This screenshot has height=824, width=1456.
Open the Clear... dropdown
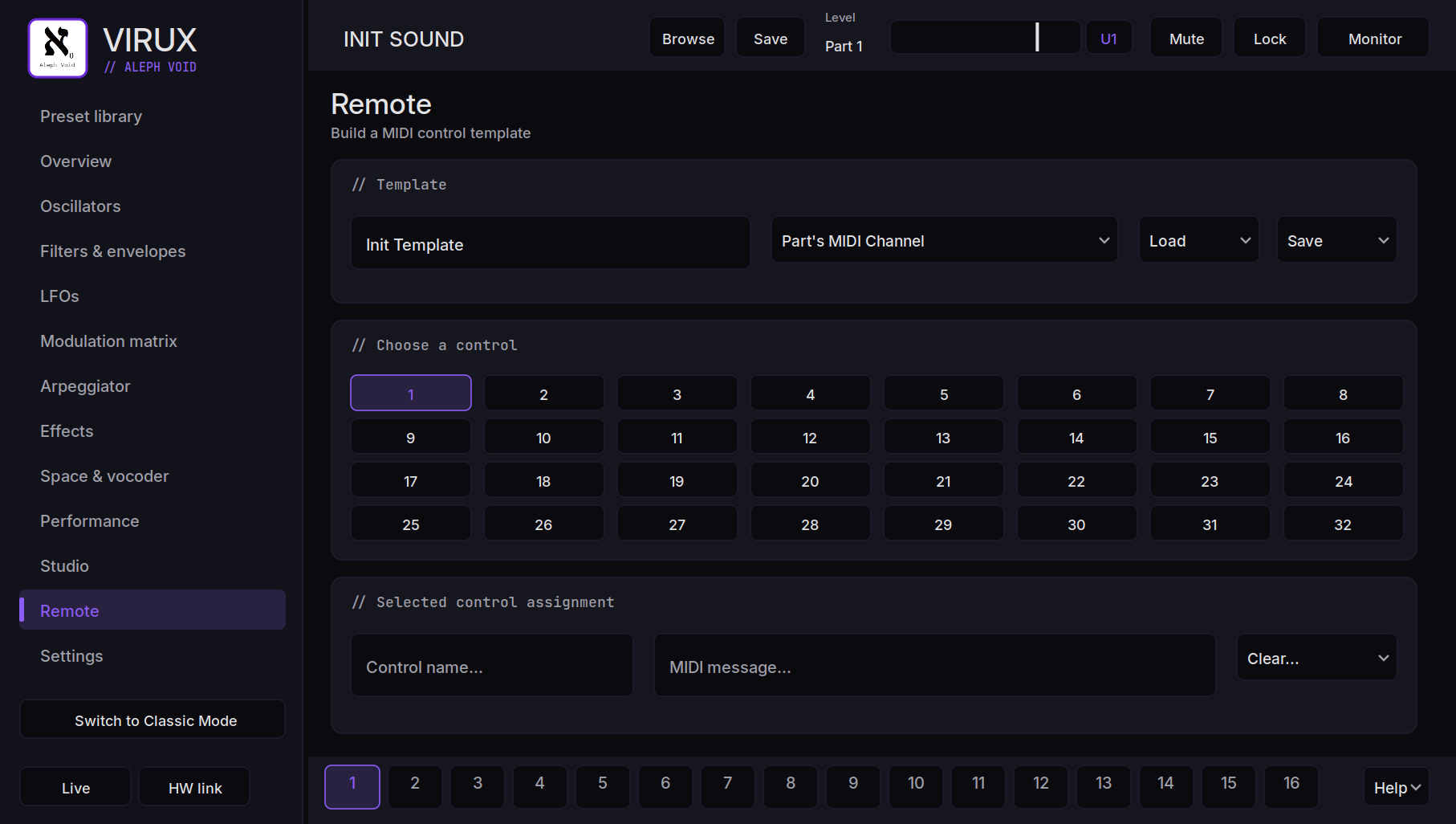(x=1317, y=658)
